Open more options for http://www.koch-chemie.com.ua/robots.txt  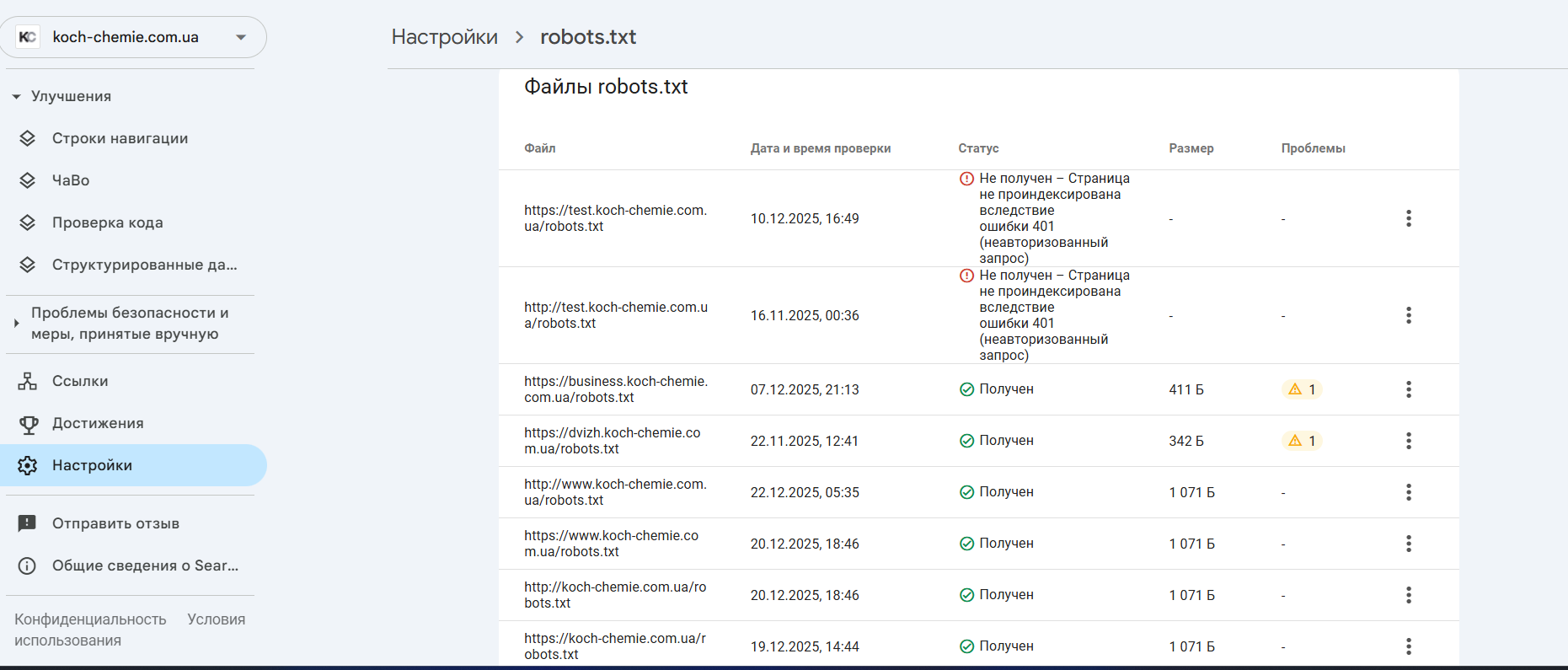(1409, 492)
